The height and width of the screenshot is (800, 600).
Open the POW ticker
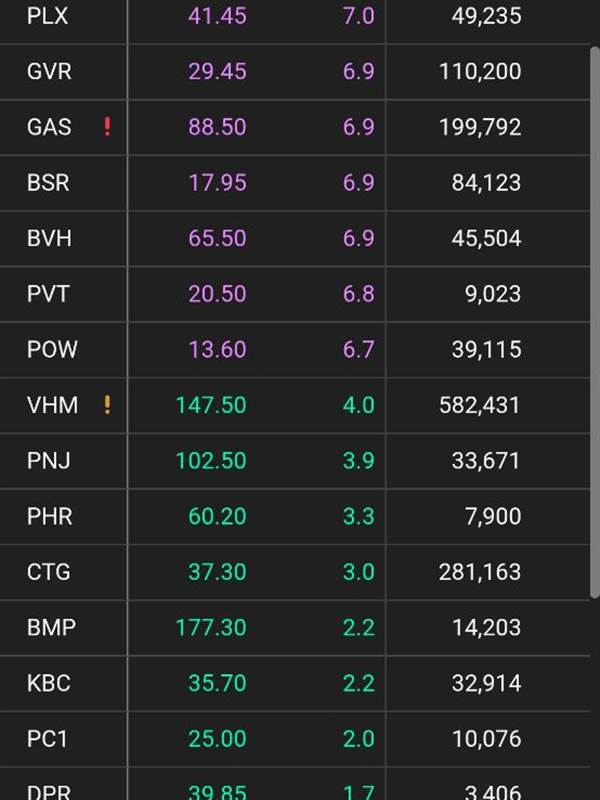click(52, 350)
